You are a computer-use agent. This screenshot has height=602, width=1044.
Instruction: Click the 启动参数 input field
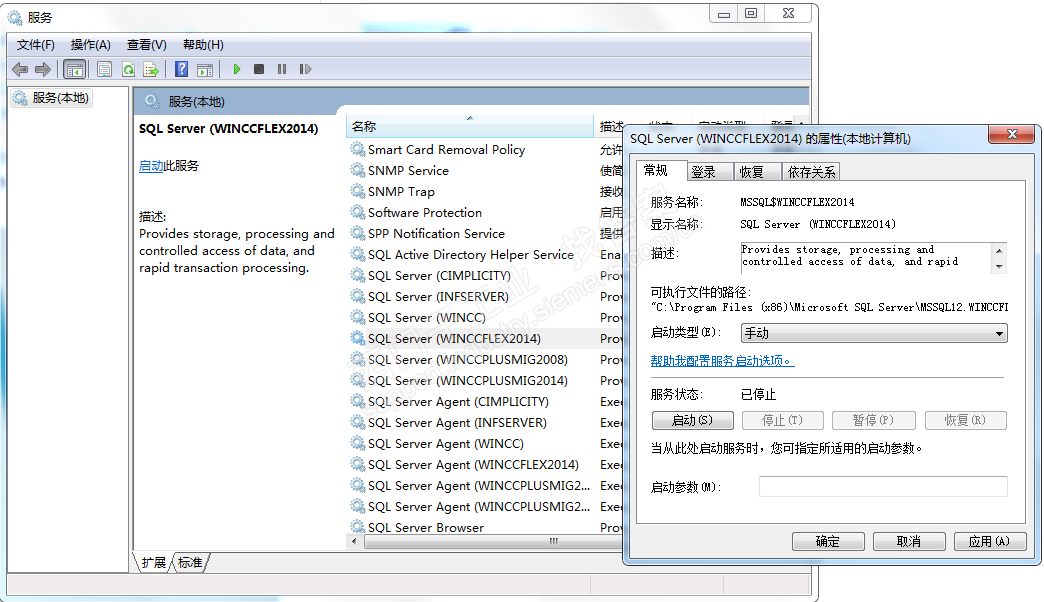[x=883, y=487]
